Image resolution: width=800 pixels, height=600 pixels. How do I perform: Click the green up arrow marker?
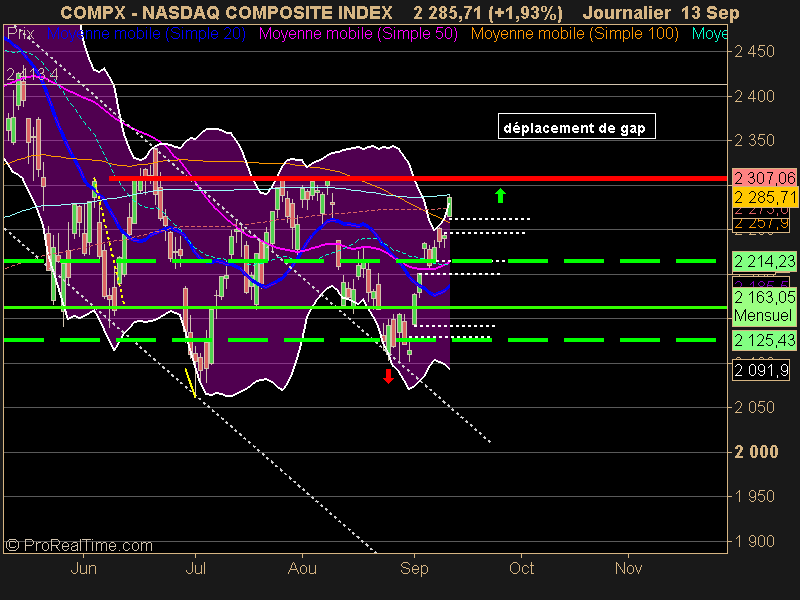[x=500, y=195]
